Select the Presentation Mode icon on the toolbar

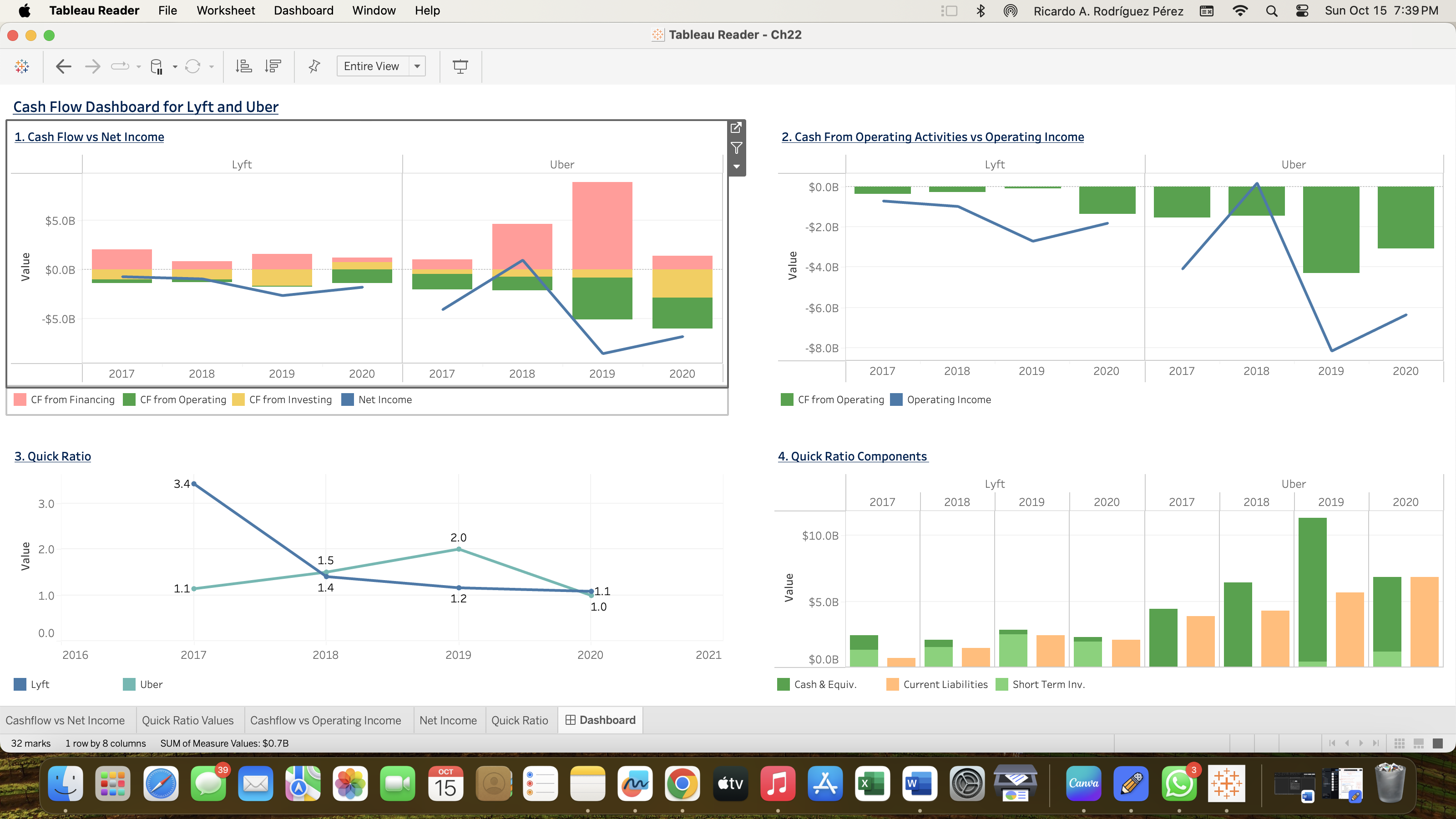click(460, 66)
